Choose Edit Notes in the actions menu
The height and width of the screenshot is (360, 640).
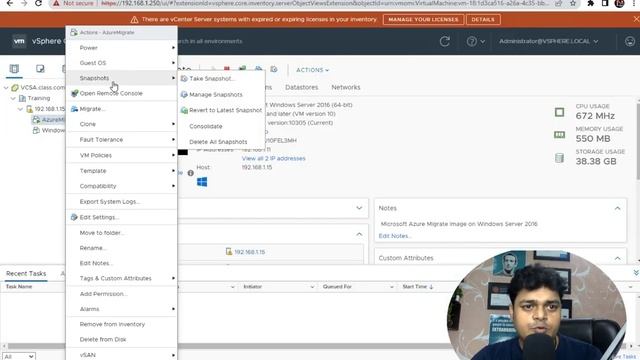point(122,263)
